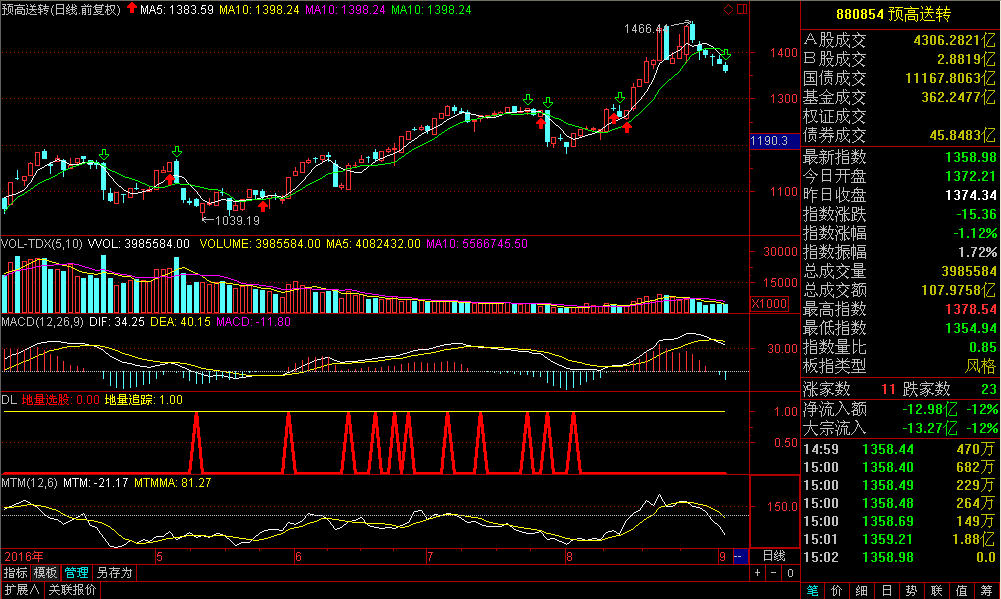The image size is (1001, 599).
Task: Click the "0" reset button beside zoom controls
Action: 789,573
